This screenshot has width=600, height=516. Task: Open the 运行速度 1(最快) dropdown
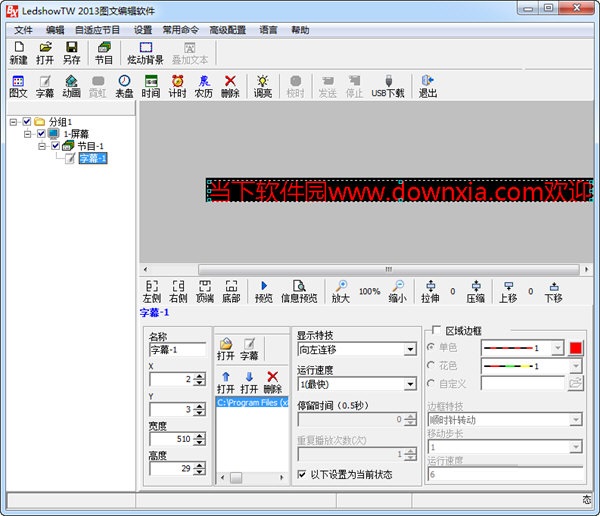410,384
